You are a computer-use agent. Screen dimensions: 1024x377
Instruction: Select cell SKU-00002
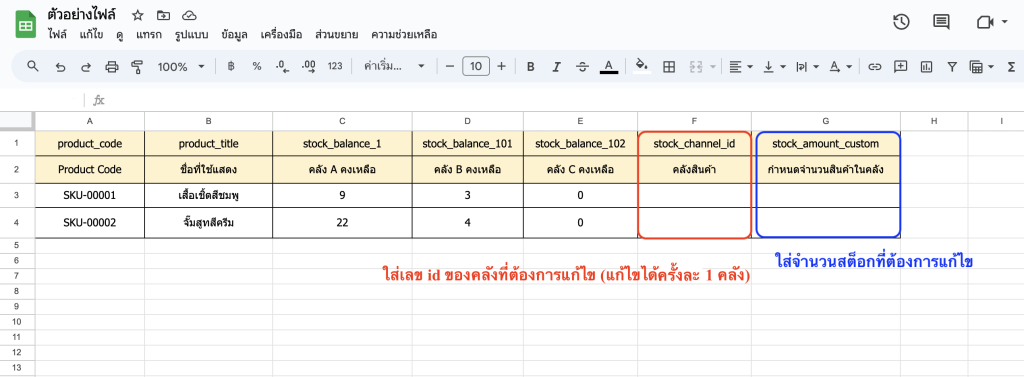pos(89,223)
